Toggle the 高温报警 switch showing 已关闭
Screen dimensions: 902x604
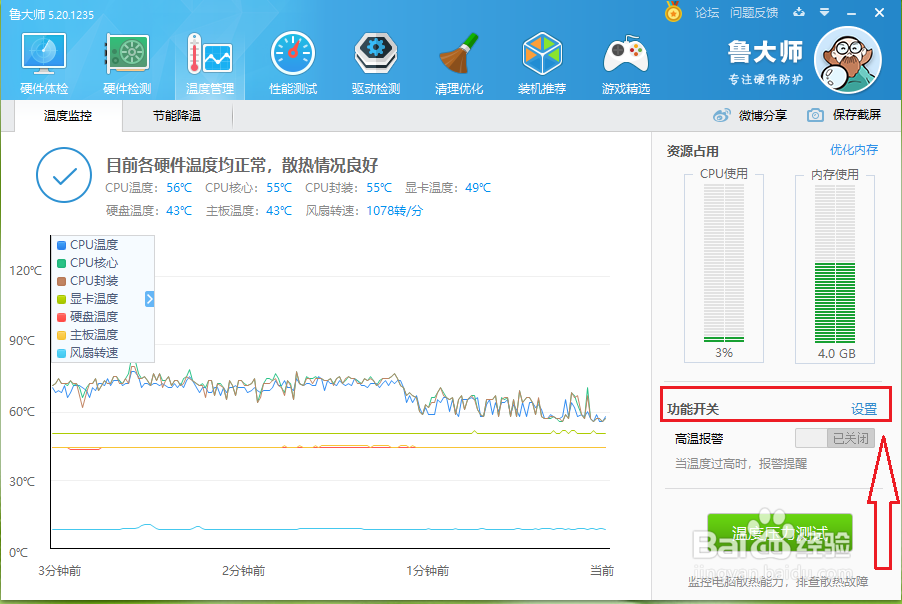click(835, 438)
